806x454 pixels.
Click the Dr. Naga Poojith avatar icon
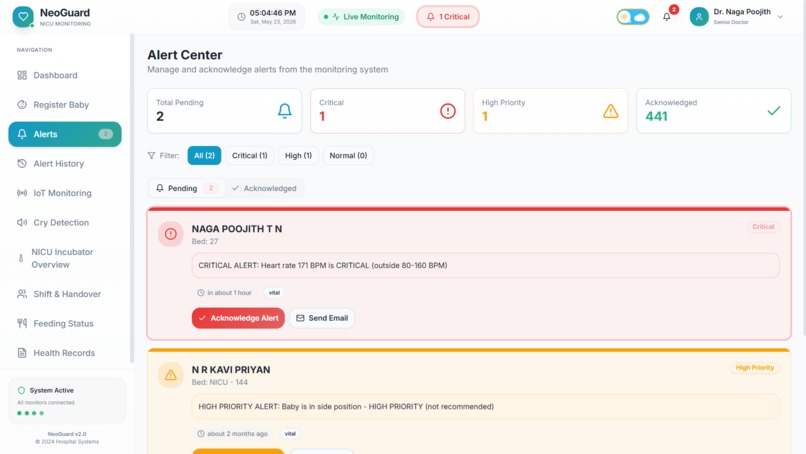[699, 16]
